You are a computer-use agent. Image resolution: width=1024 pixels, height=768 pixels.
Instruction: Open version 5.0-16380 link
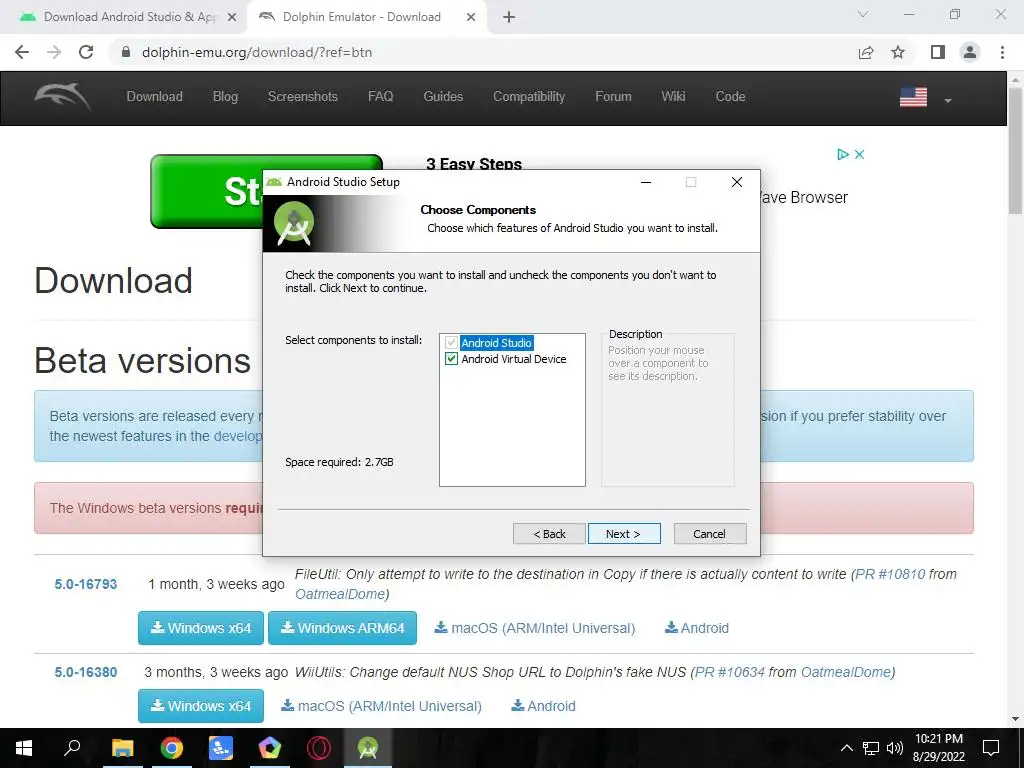[86, 672]
